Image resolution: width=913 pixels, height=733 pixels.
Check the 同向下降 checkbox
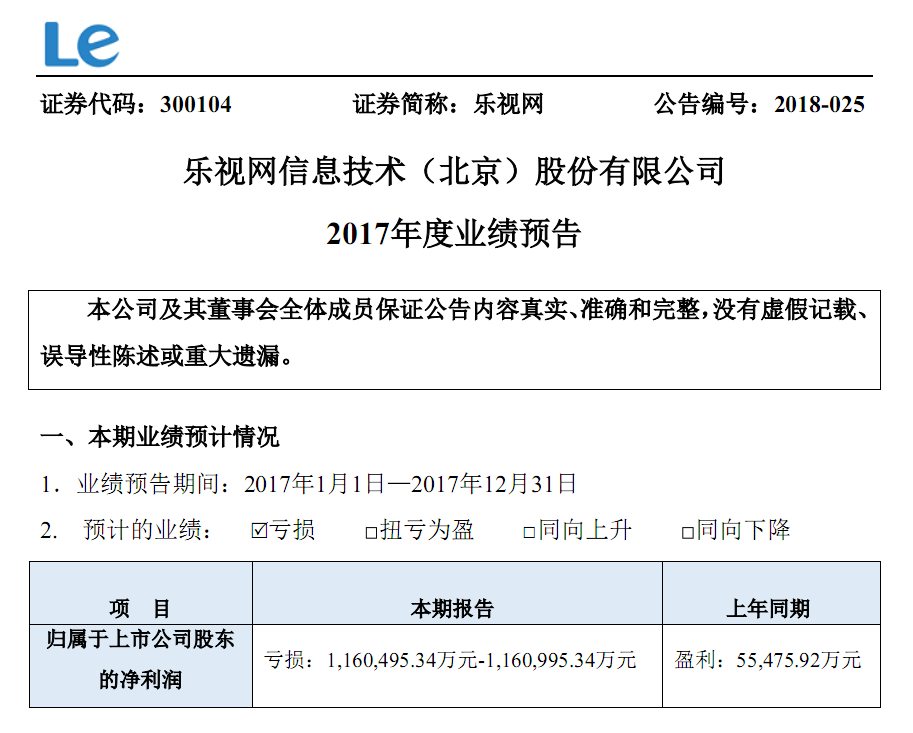[x=688, y=533]
